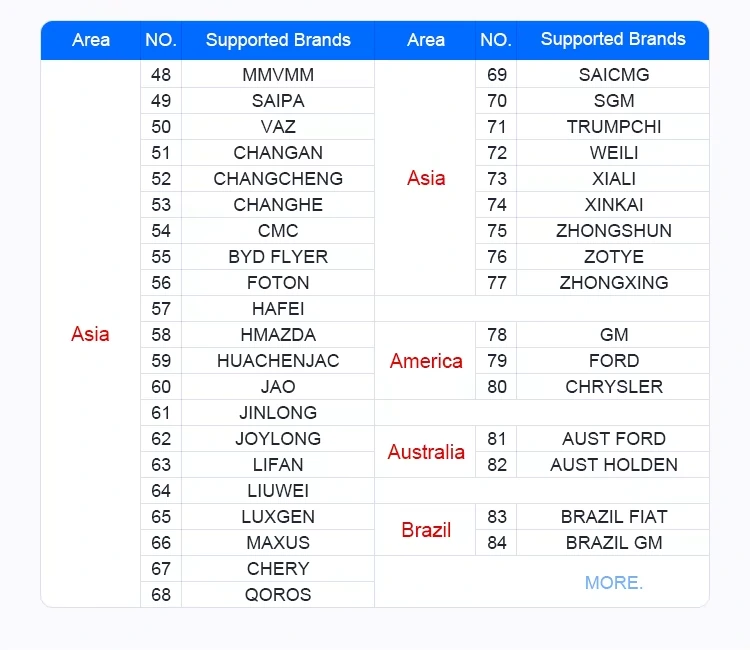Image resolution: width=750 pixels, height=650 pixels.
Task: Select the LUXGEN brand cell
Action: point(278,517)
